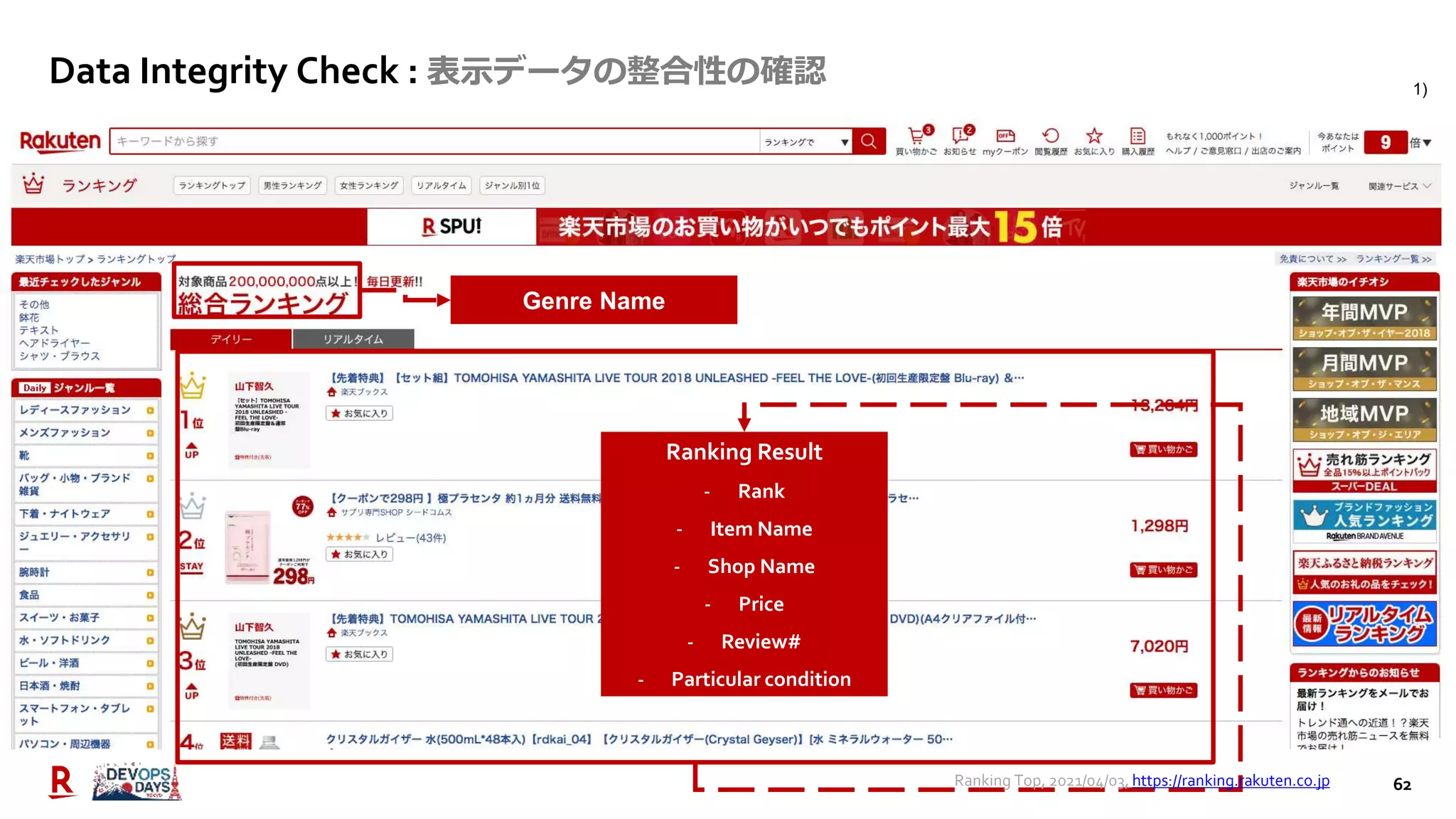The width and height of the screenshot is (1456, 819).
Task: Open the リアルタイムランキング banner
Action: point(1364,623)
